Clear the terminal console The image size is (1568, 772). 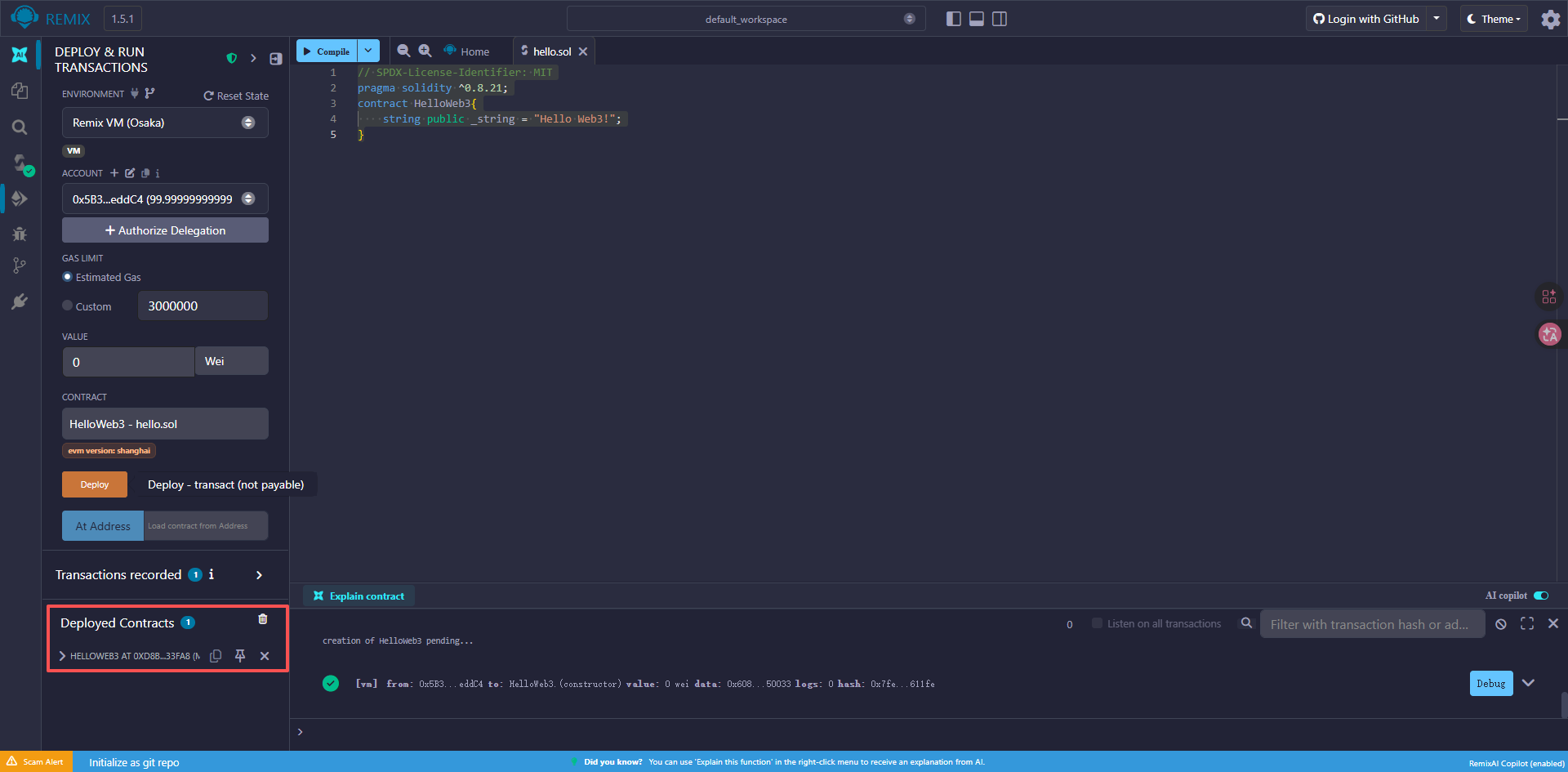point(1501,624)
